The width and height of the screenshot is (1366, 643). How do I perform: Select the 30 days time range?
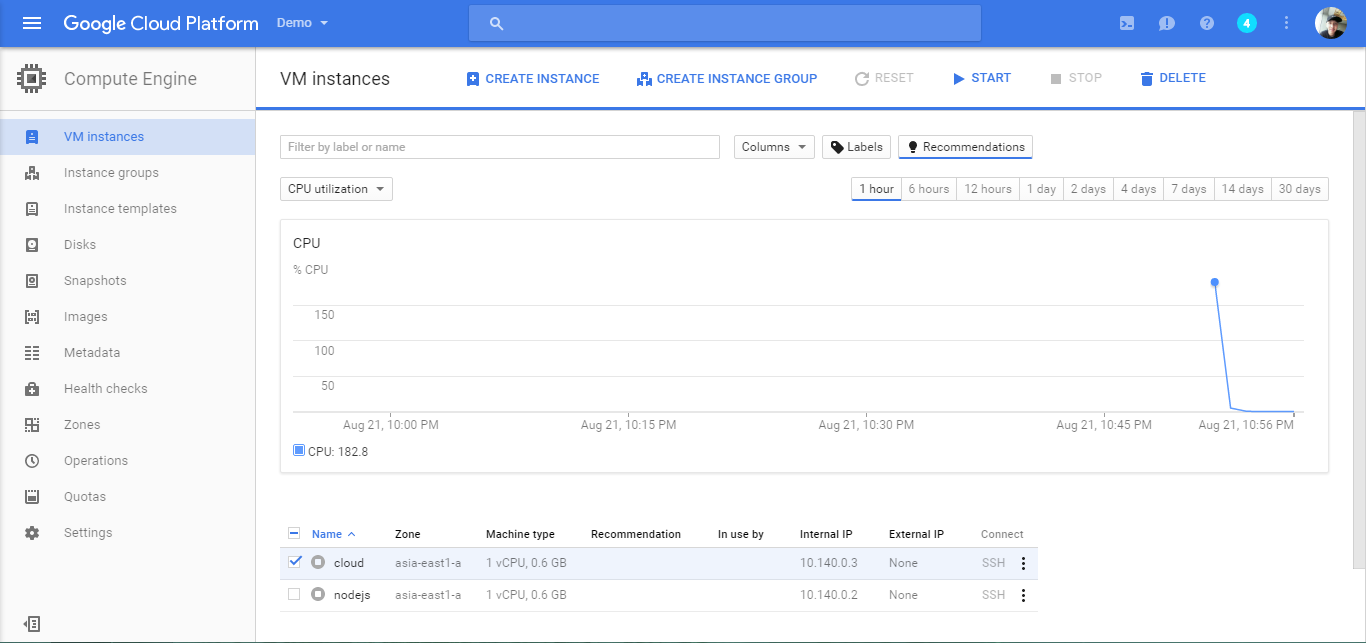[x=1300, y=189]
